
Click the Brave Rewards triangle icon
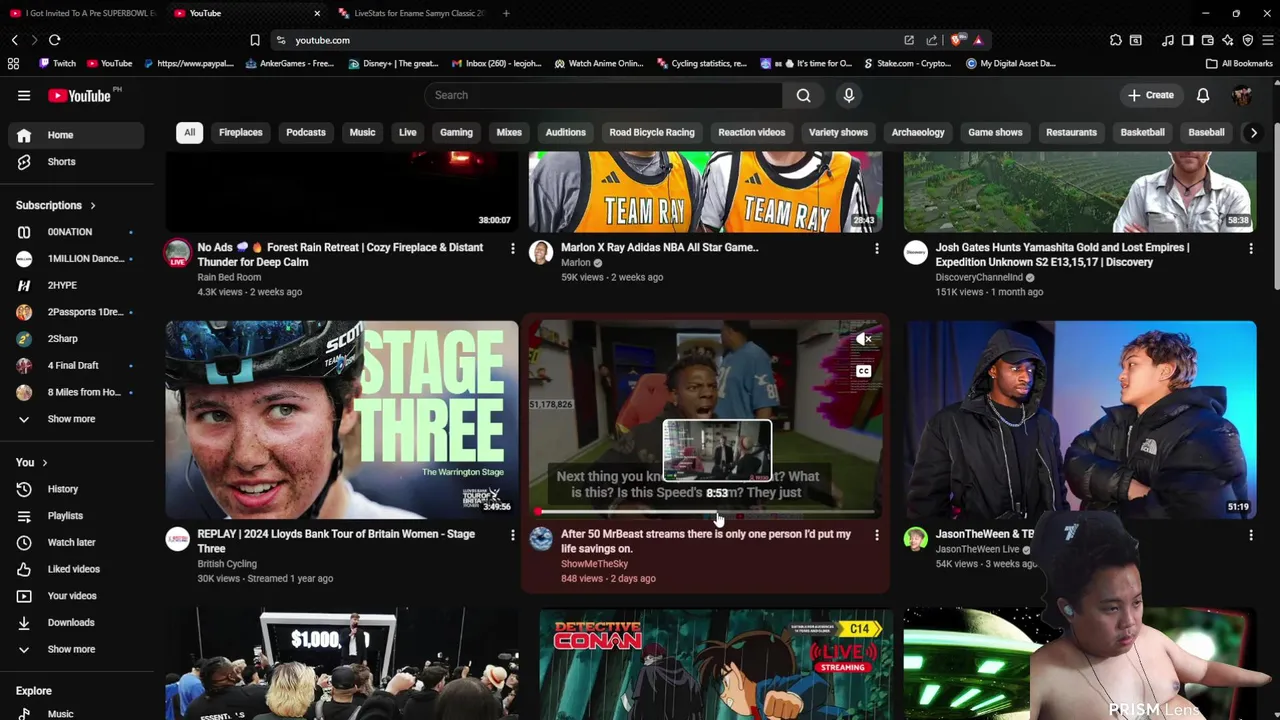(978, 40)
